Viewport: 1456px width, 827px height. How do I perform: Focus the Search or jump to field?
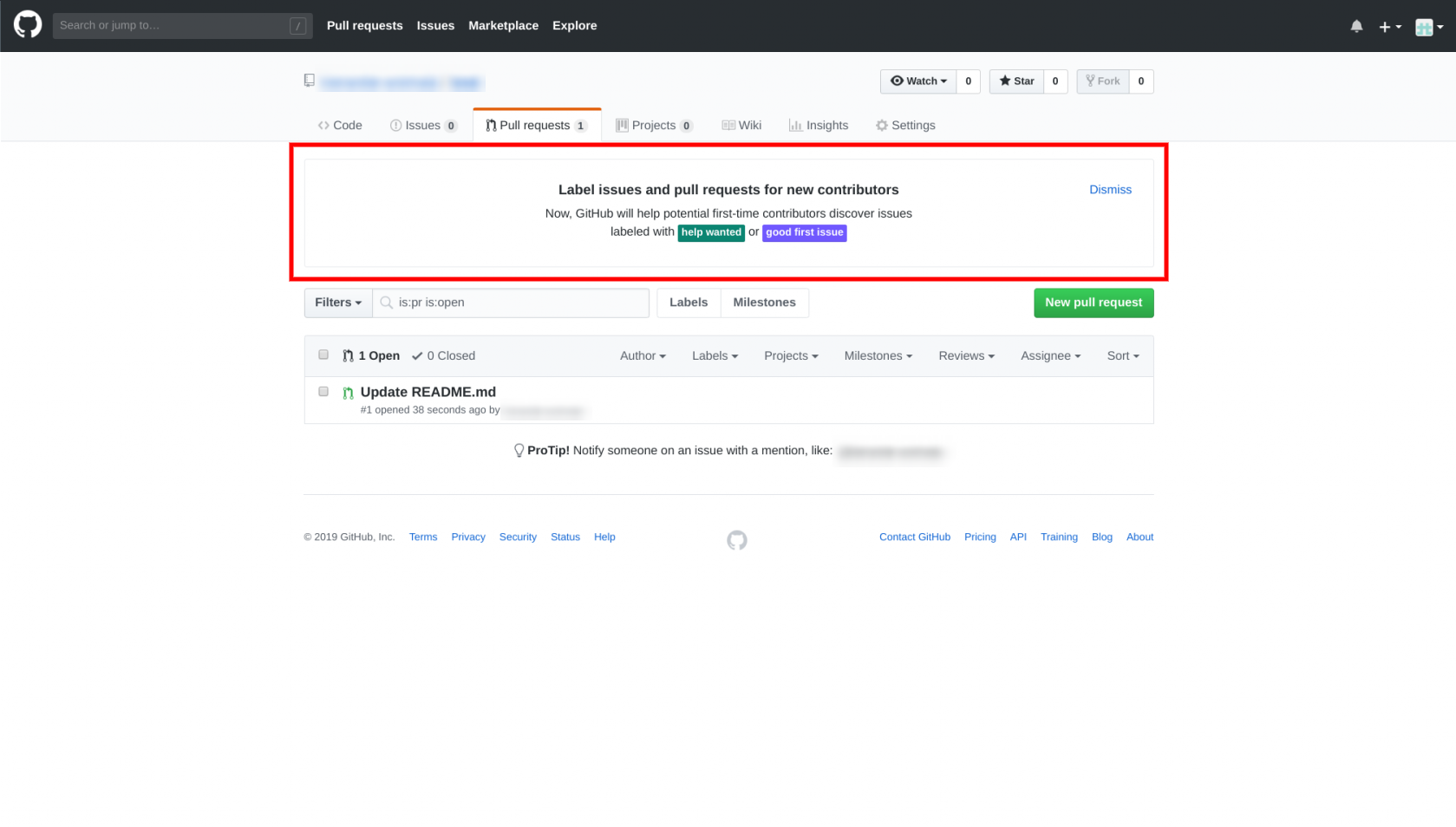[182, 26]
